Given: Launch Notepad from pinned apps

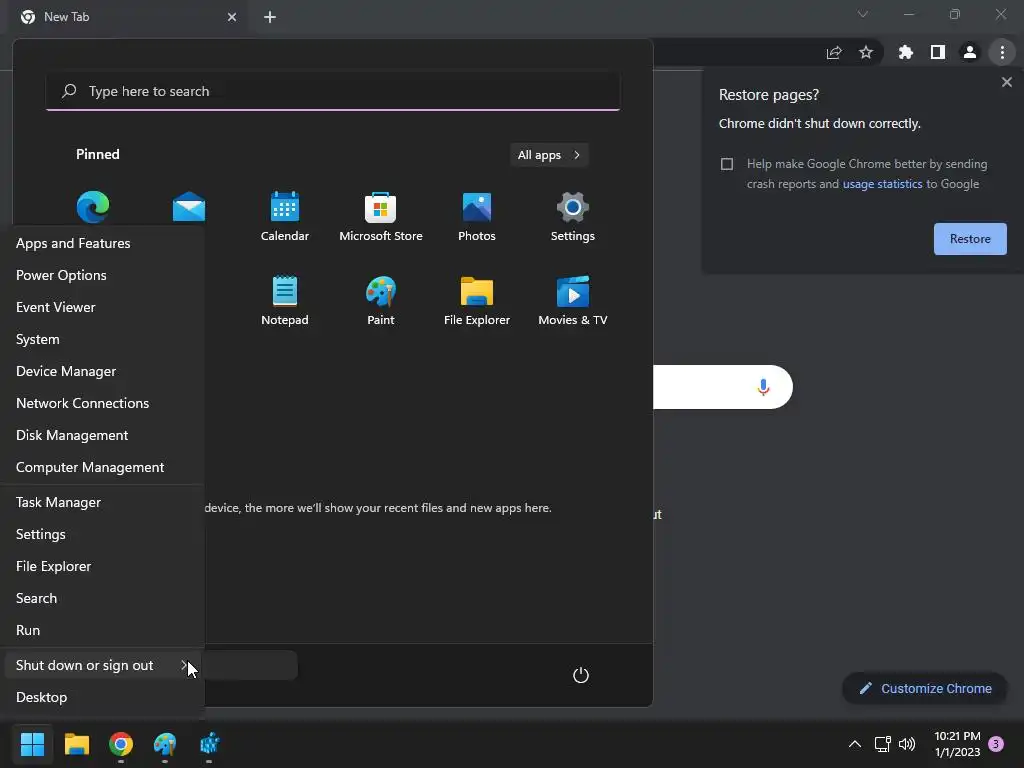Looking at the screenshot, I should [285, 300].
